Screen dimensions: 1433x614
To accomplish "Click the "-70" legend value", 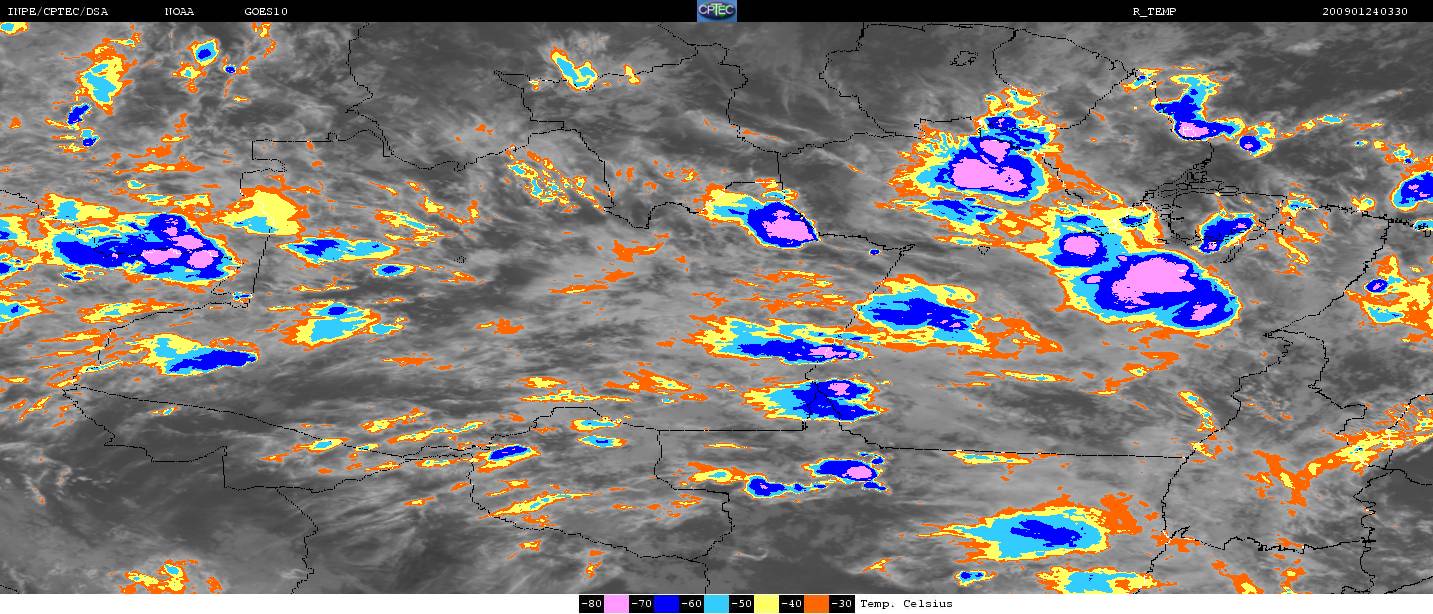I will pos(642,604).
